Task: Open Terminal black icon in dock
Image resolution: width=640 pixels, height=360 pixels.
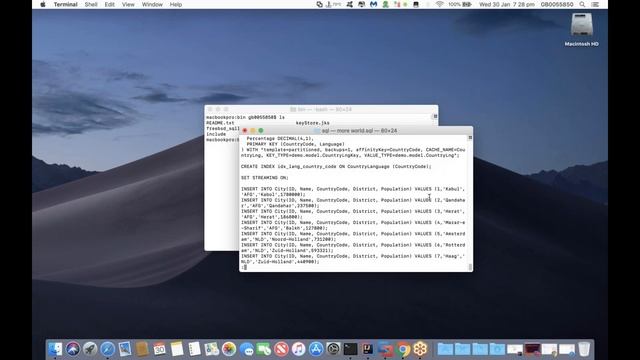Action: click(350, 349)
